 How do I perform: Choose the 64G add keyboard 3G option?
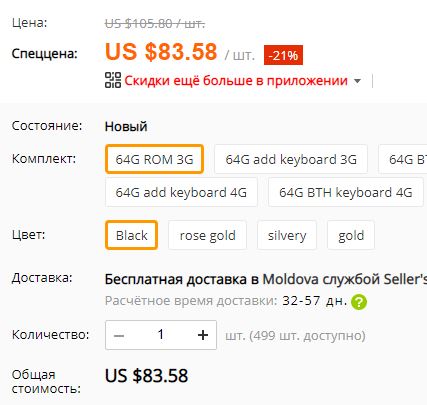pos(291,159)
